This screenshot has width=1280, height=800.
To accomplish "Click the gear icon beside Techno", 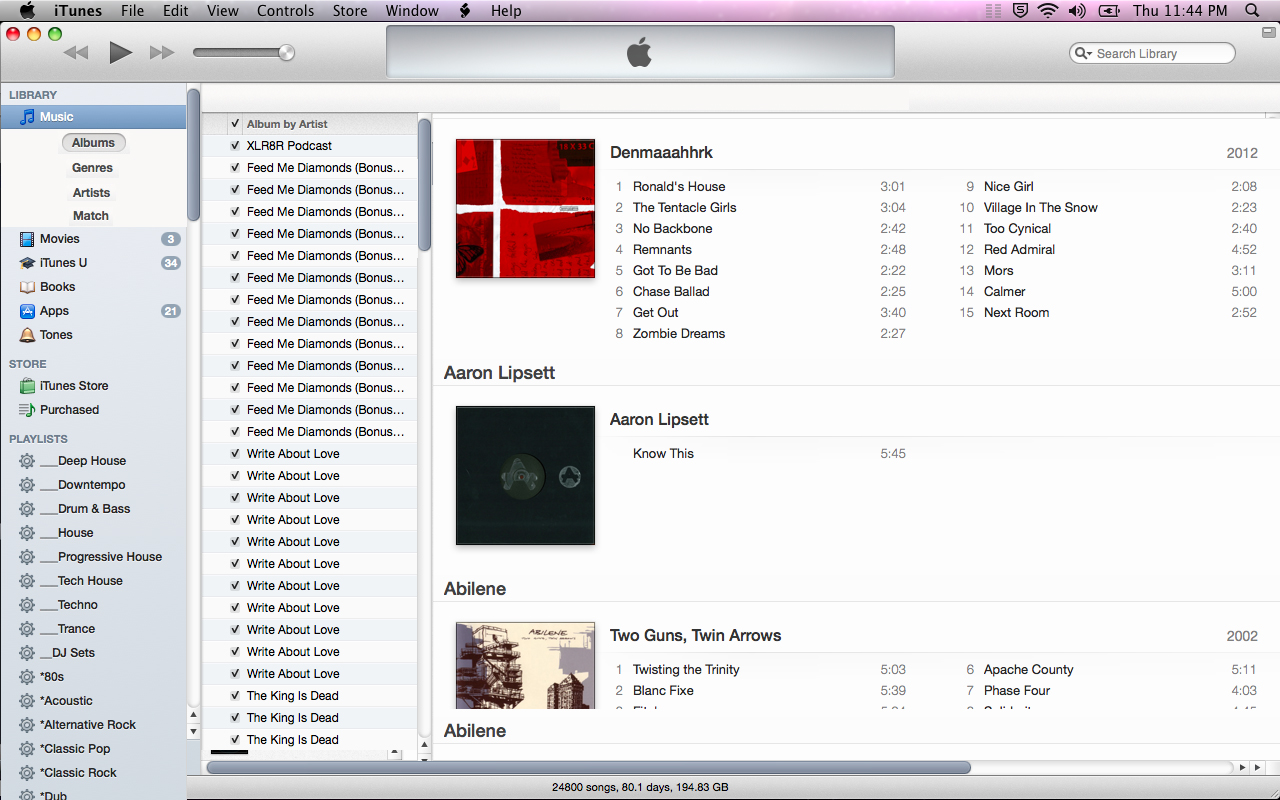I will tap(27, 605).
